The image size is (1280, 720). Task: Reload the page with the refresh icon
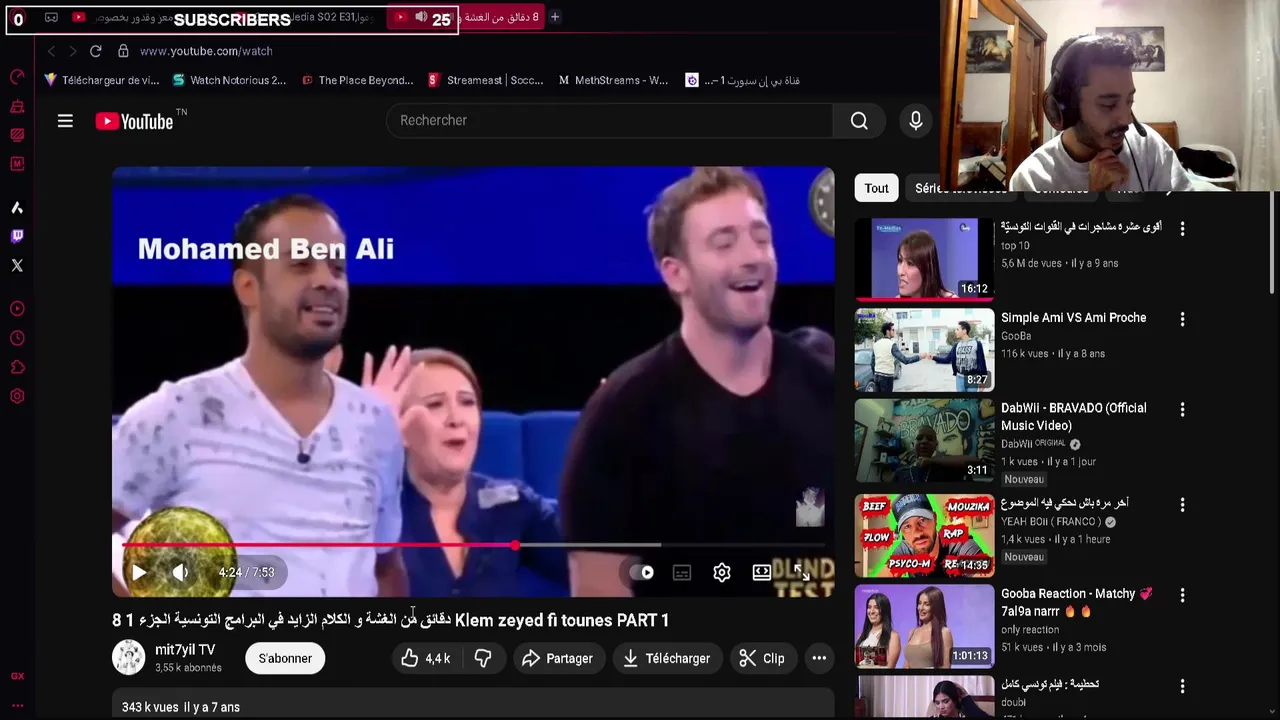(95, 51)
